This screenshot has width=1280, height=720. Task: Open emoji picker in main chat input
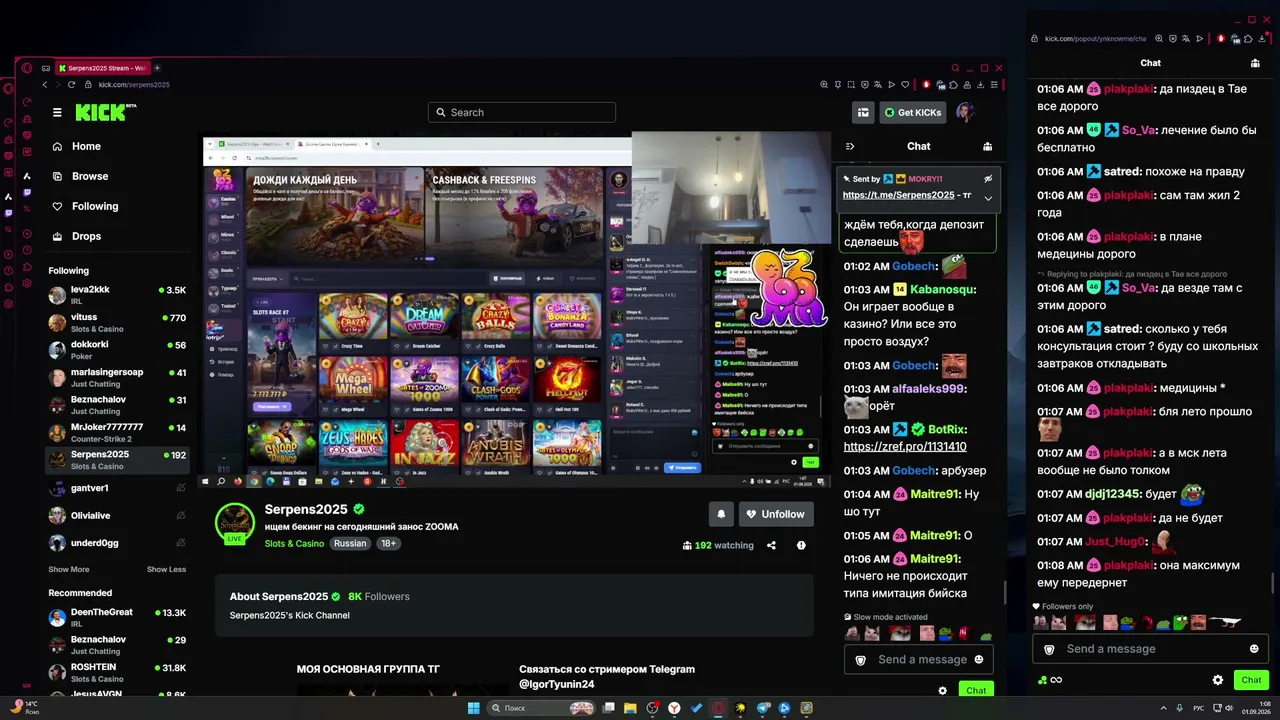(x=978, y=660)
